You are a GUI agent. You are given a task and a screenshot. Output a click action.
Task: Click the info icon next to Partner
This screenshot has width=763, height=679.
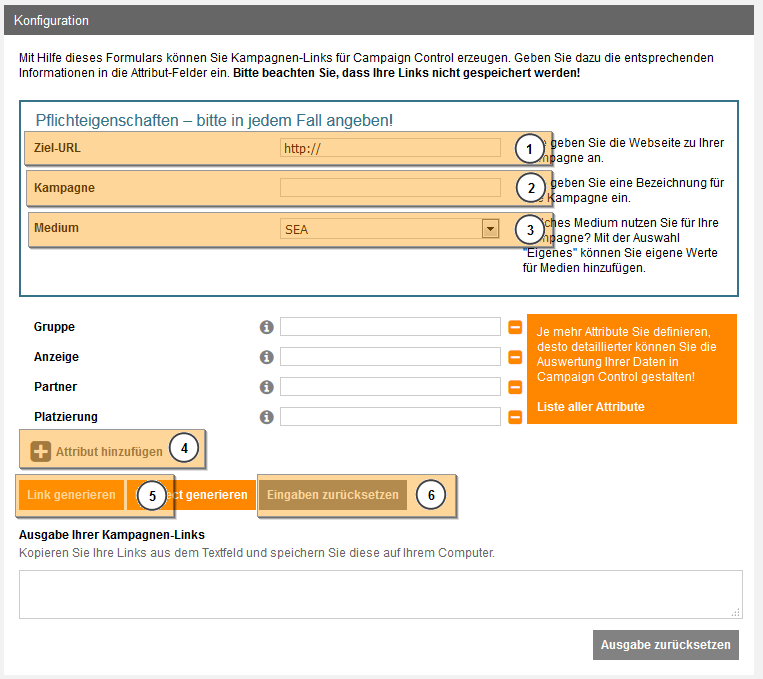click(x=266, y=387)
